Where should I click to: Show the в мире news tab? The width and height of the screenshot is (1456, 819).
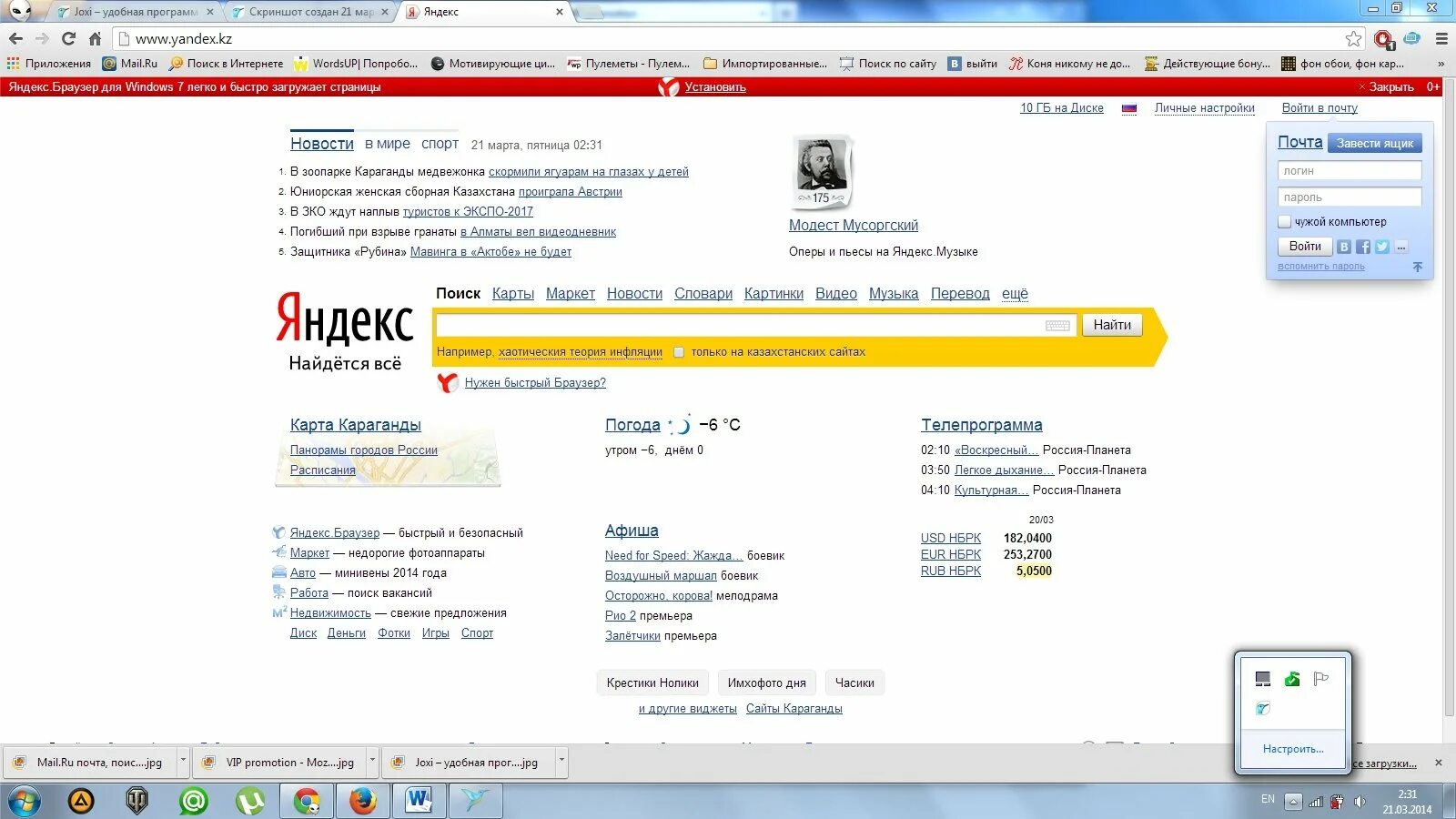coord(388,144)
